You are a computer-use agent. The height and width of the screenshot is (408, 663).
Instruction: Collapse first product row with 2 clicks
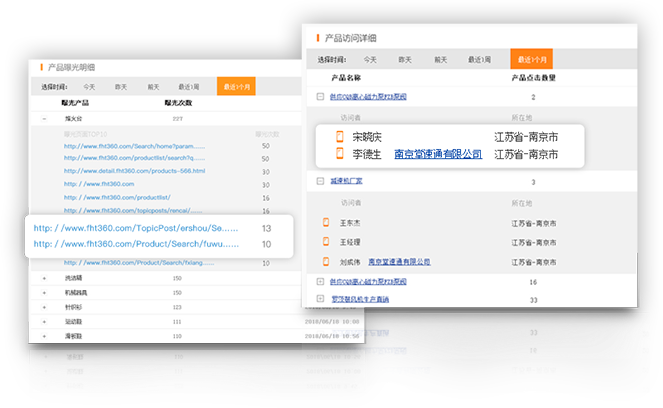(x=320, y=97)
